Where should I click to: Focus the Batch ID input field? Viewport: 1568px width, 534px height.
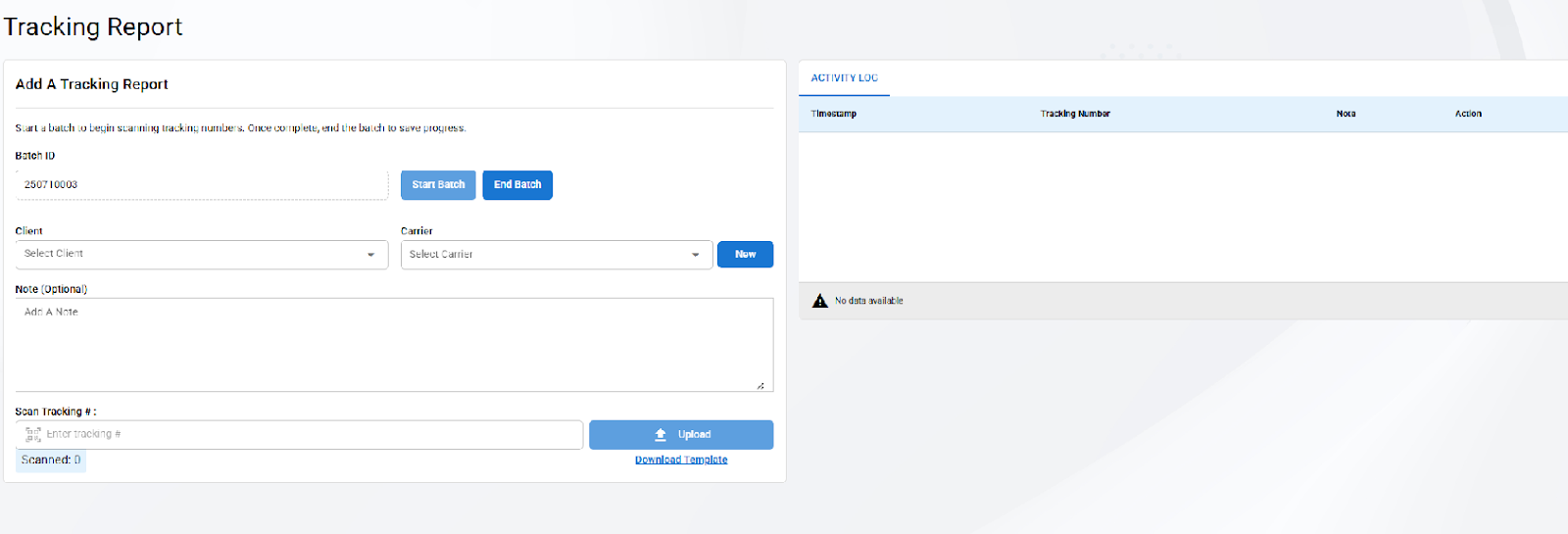201,184
